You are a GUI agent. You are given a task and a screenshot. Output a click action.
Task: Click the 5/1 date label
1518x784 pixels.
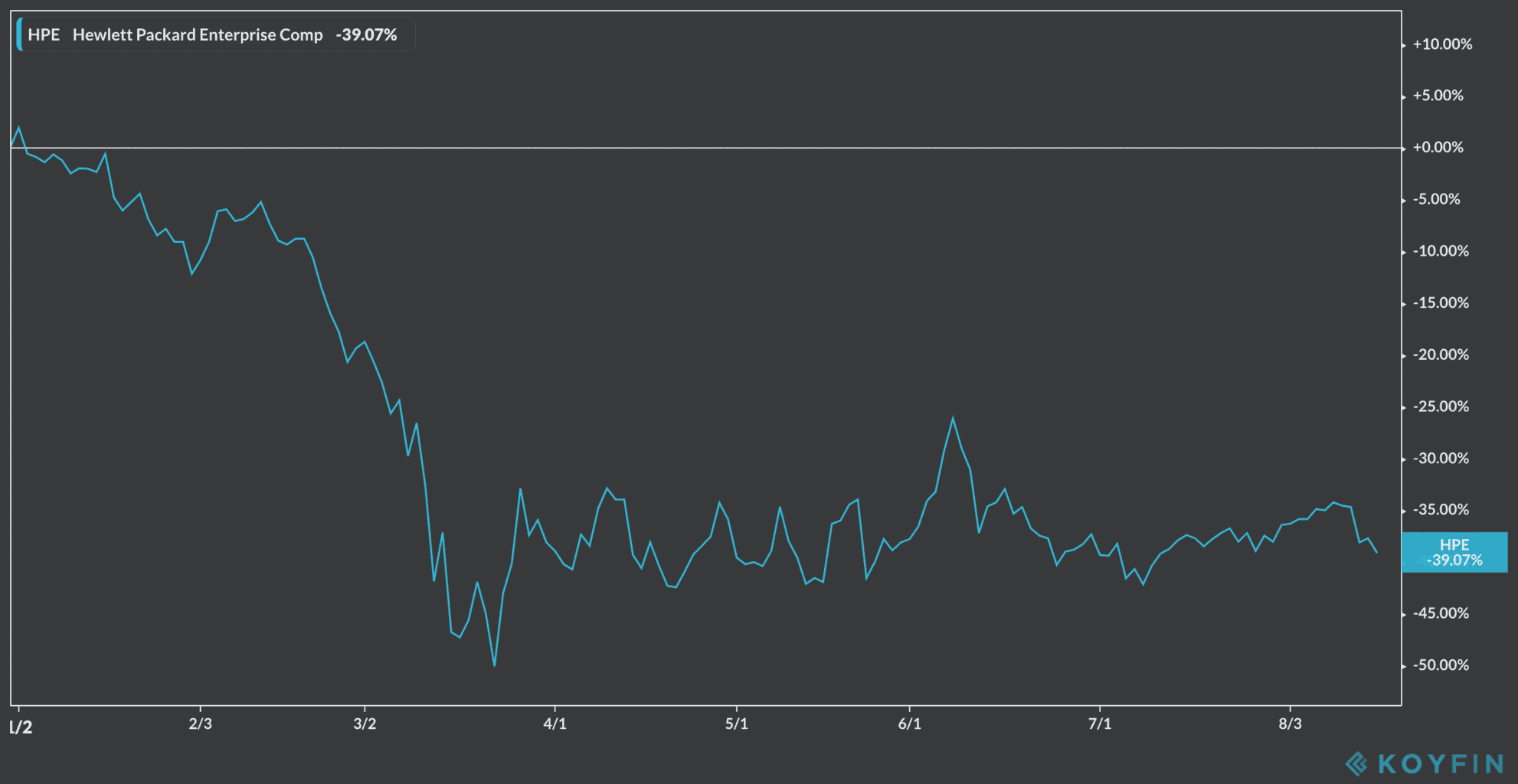(736, 724)
